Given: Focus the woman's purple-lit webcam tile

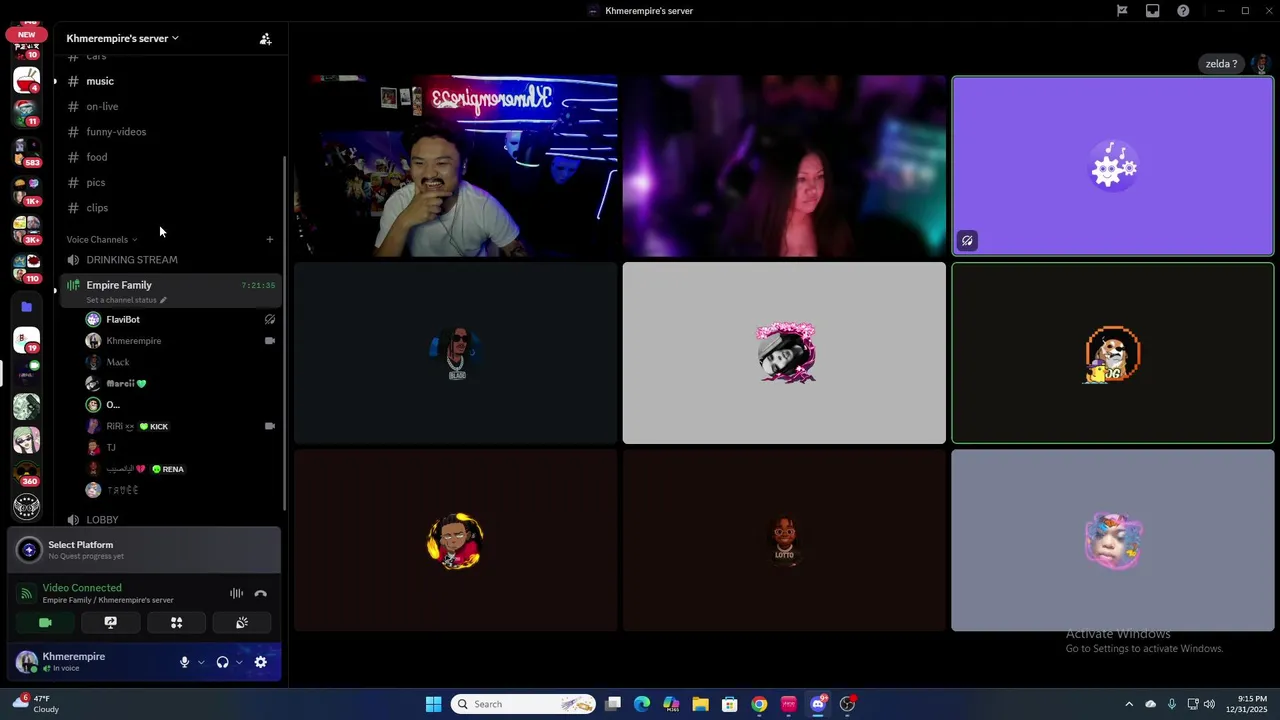Looking at the screenshot, I should tap(784, 166).
